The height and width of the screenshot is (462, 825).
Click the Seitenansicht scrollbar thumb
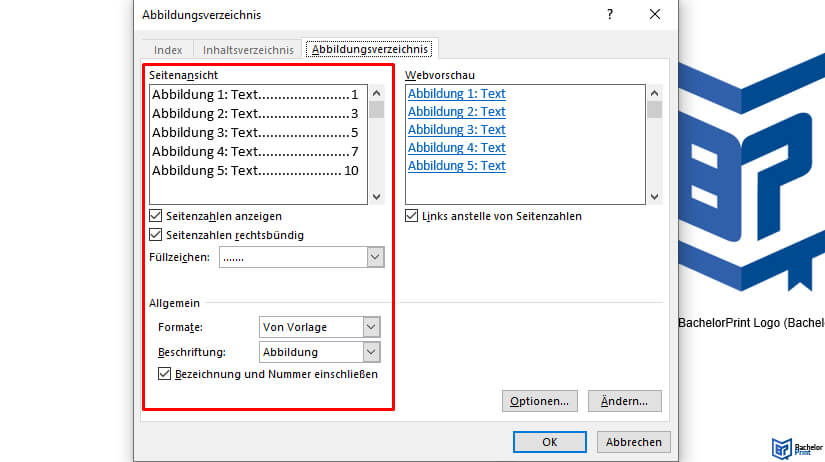(376, 110)
